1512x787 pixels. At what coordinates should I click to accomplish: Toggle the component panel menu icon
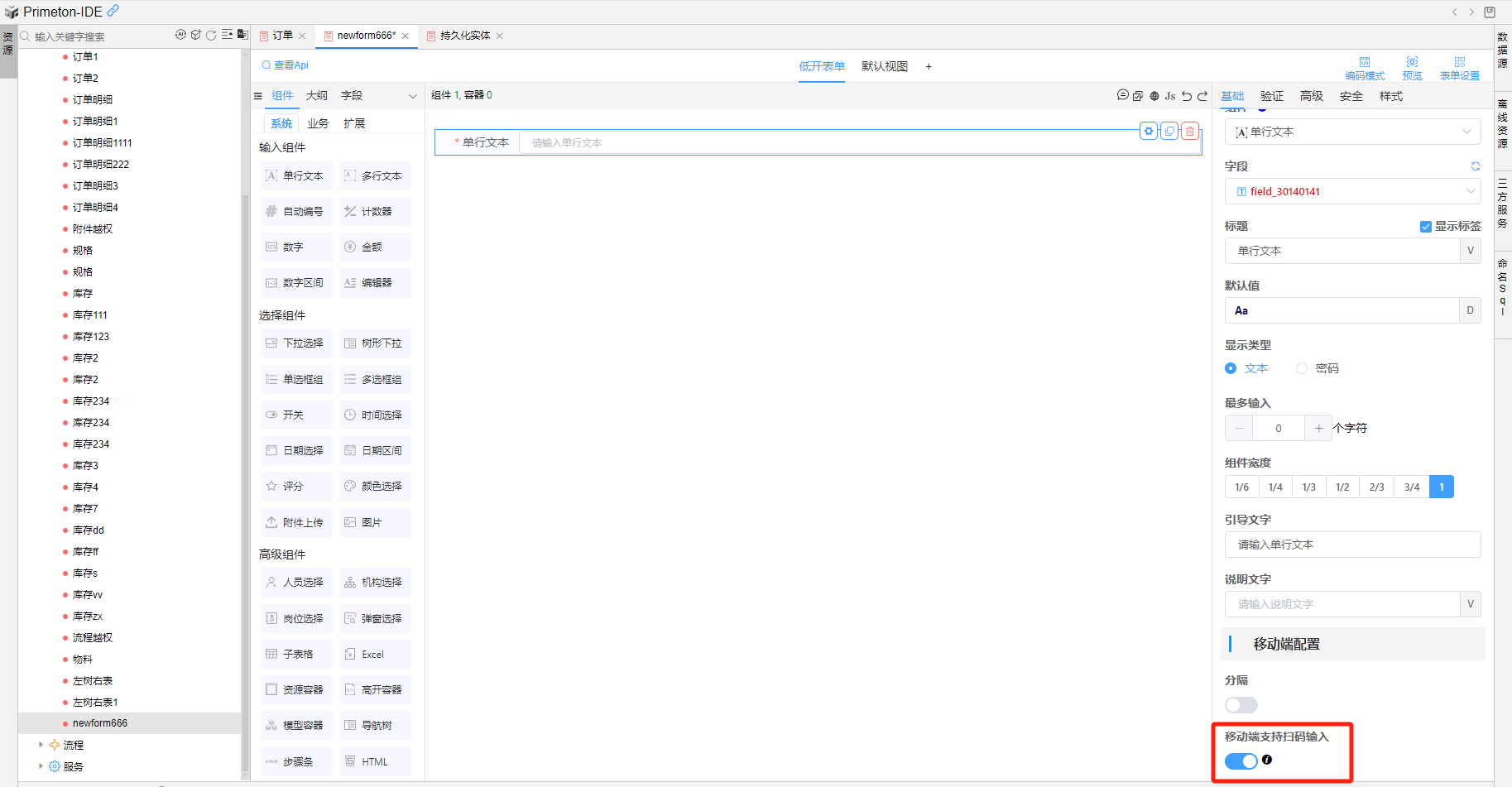coord(258,96)
